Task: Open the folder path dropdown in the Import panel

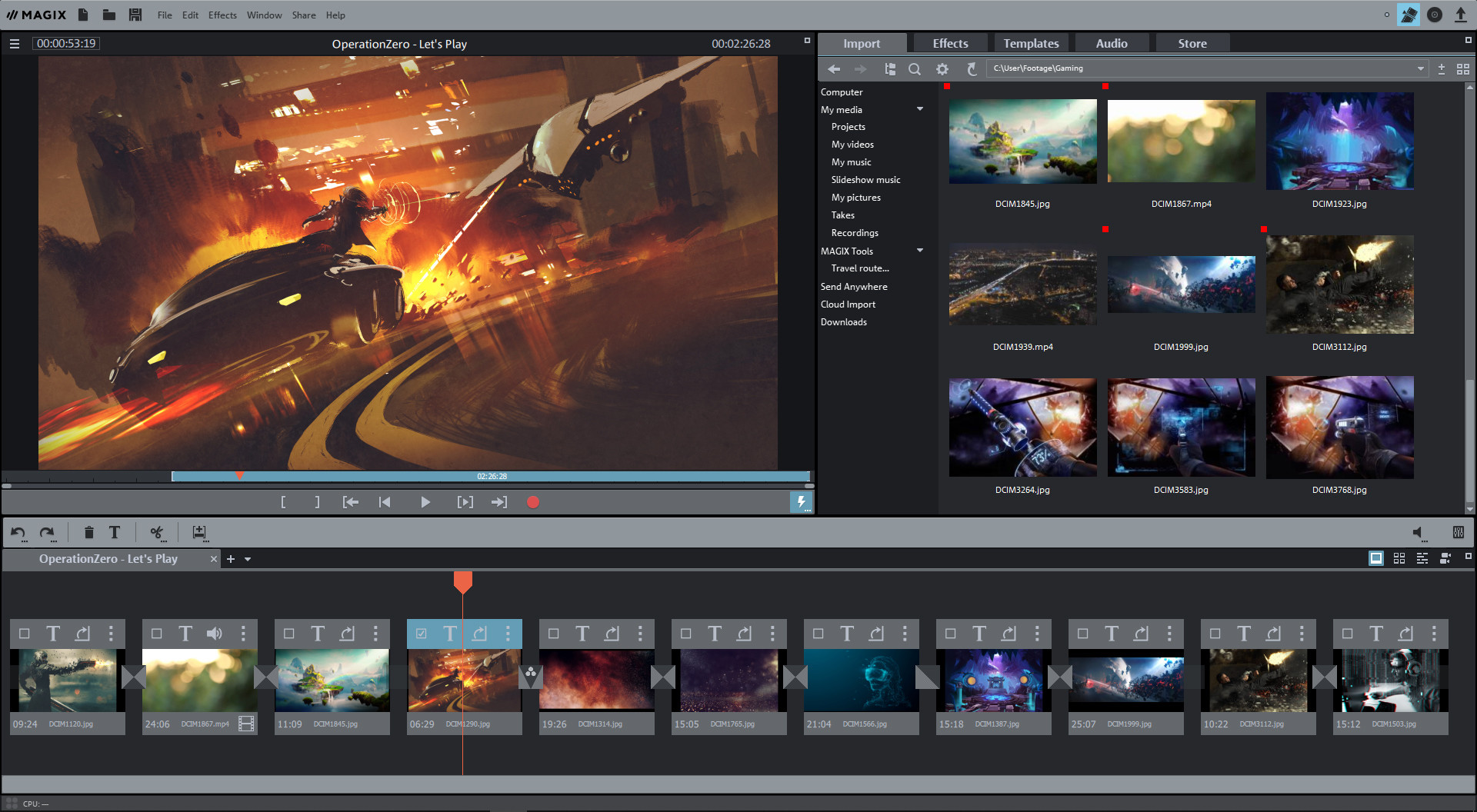Action: 1420,68
